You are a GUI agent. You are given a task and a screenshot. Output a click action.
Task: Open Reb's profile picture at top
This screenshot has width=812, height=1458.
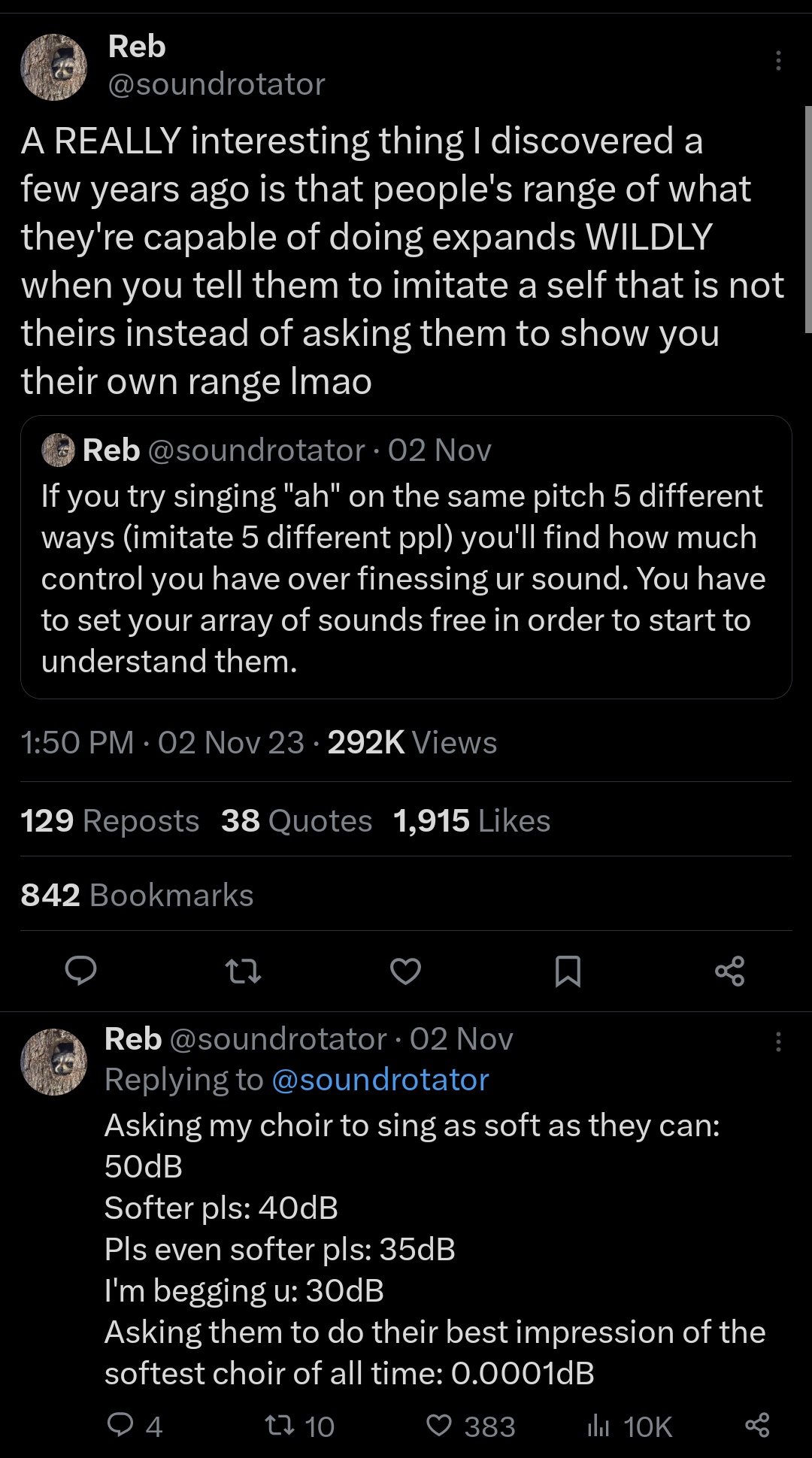[53, 67]
